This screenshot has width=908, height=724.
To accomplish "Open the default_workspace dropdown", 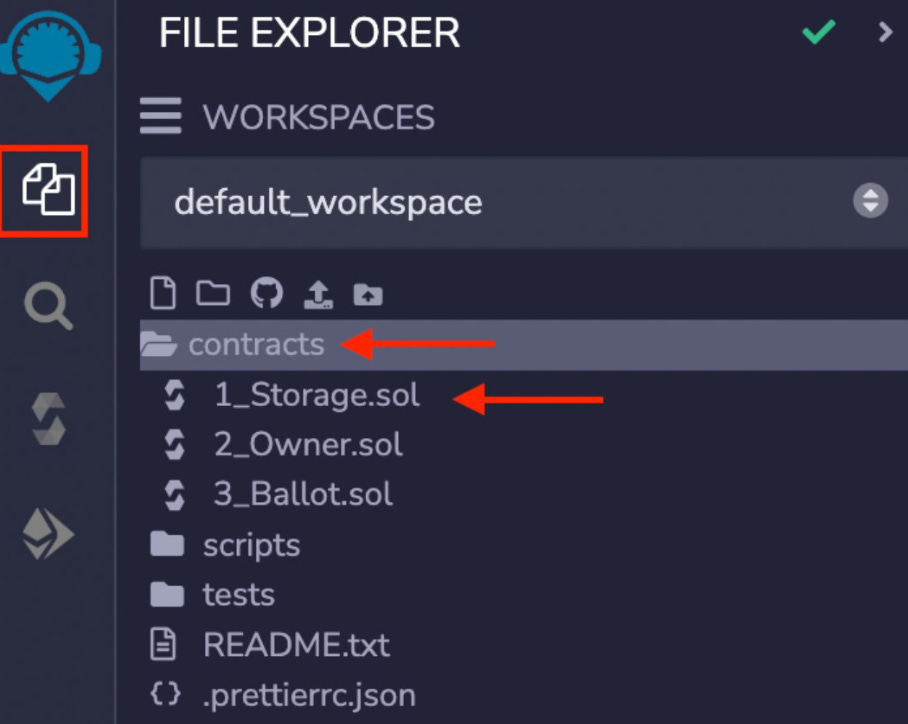I will click(x=523, y=202).
